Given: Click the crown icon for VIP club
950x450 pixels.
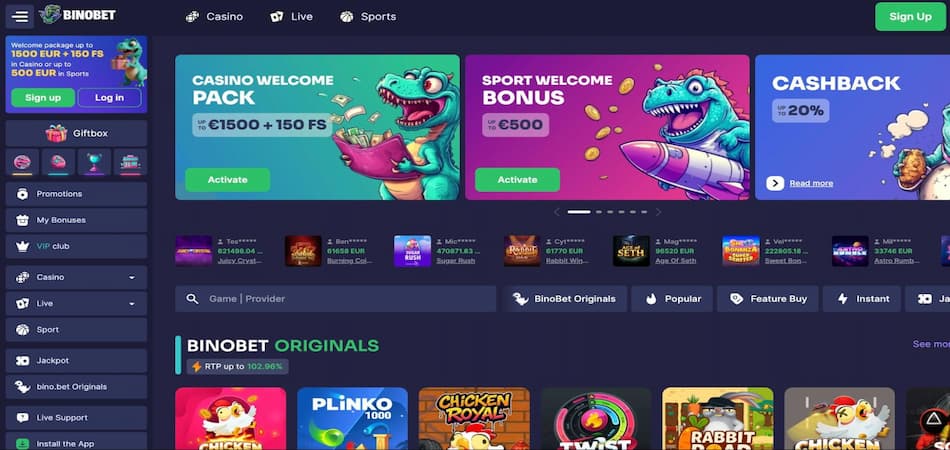Looking at the screenshot, I should tap(22, 247).
